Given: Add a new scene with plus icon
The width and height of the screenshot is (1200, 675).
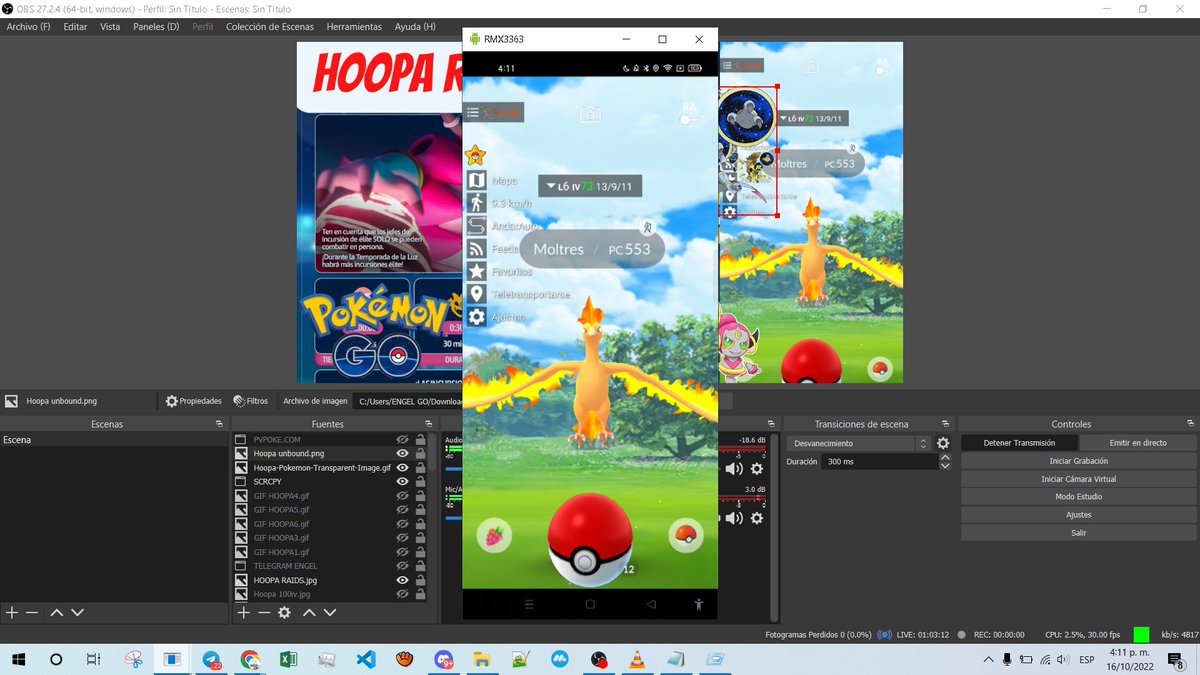Looking at the screenshot, I should pyautogui.click(x=12, y=612).
